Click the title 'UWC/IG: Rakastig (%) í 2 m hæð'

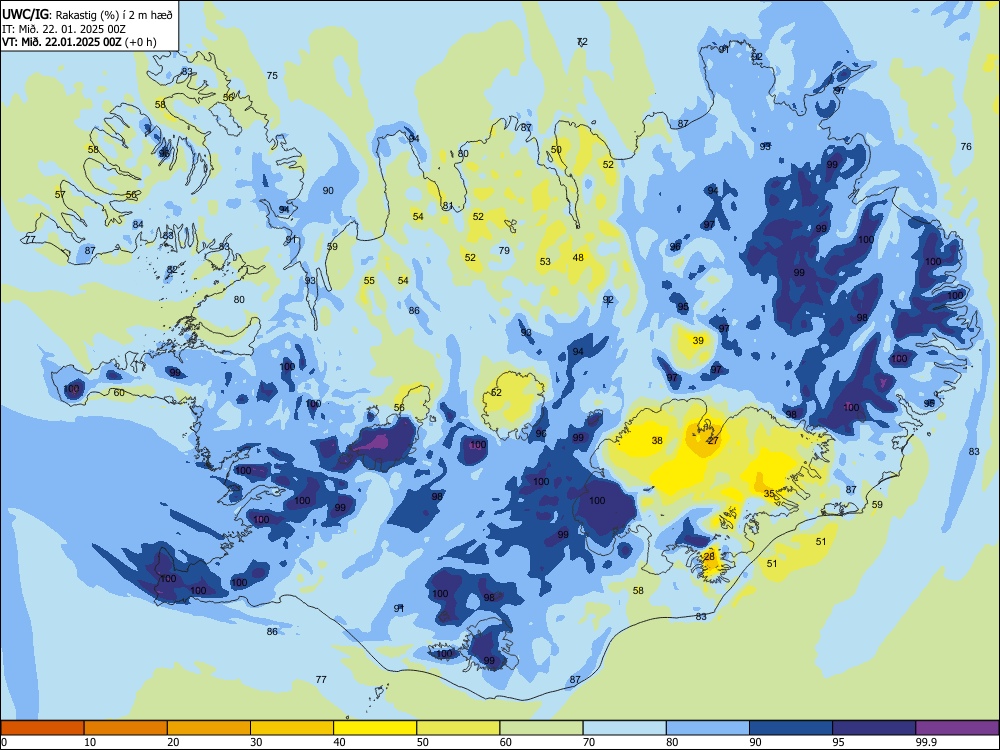pos(87,14)
